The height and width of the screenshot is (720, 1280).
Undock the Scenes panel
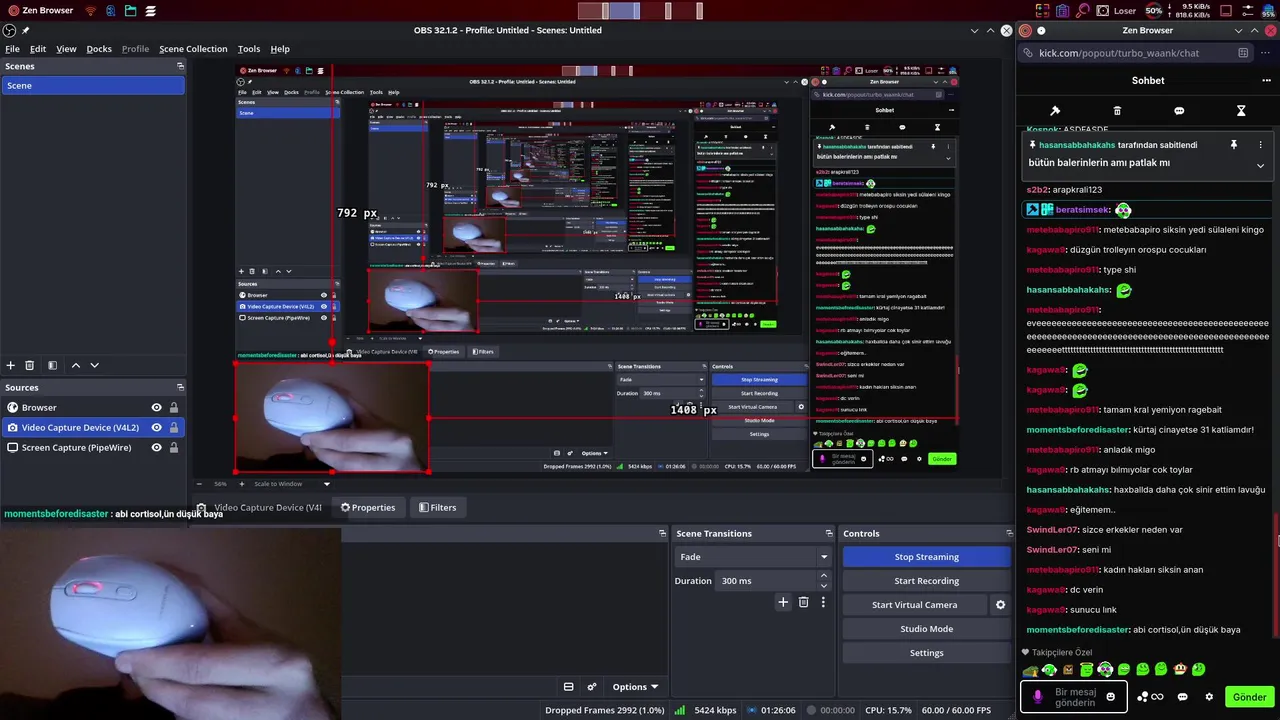pyautogui.click(x=180, y=66)
